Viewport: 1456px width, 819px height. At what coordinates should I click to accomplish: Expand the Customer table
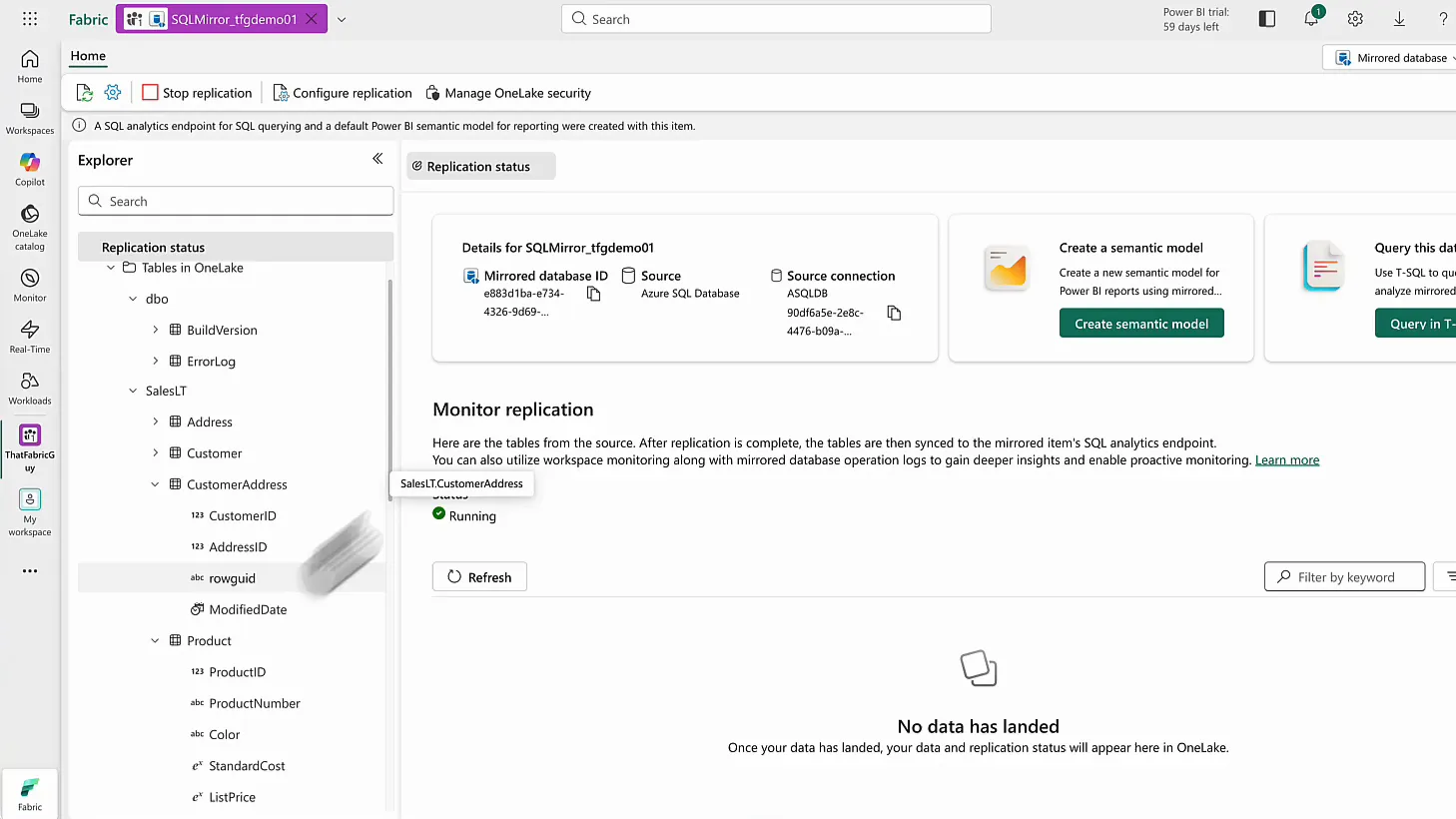click(155, 452)
